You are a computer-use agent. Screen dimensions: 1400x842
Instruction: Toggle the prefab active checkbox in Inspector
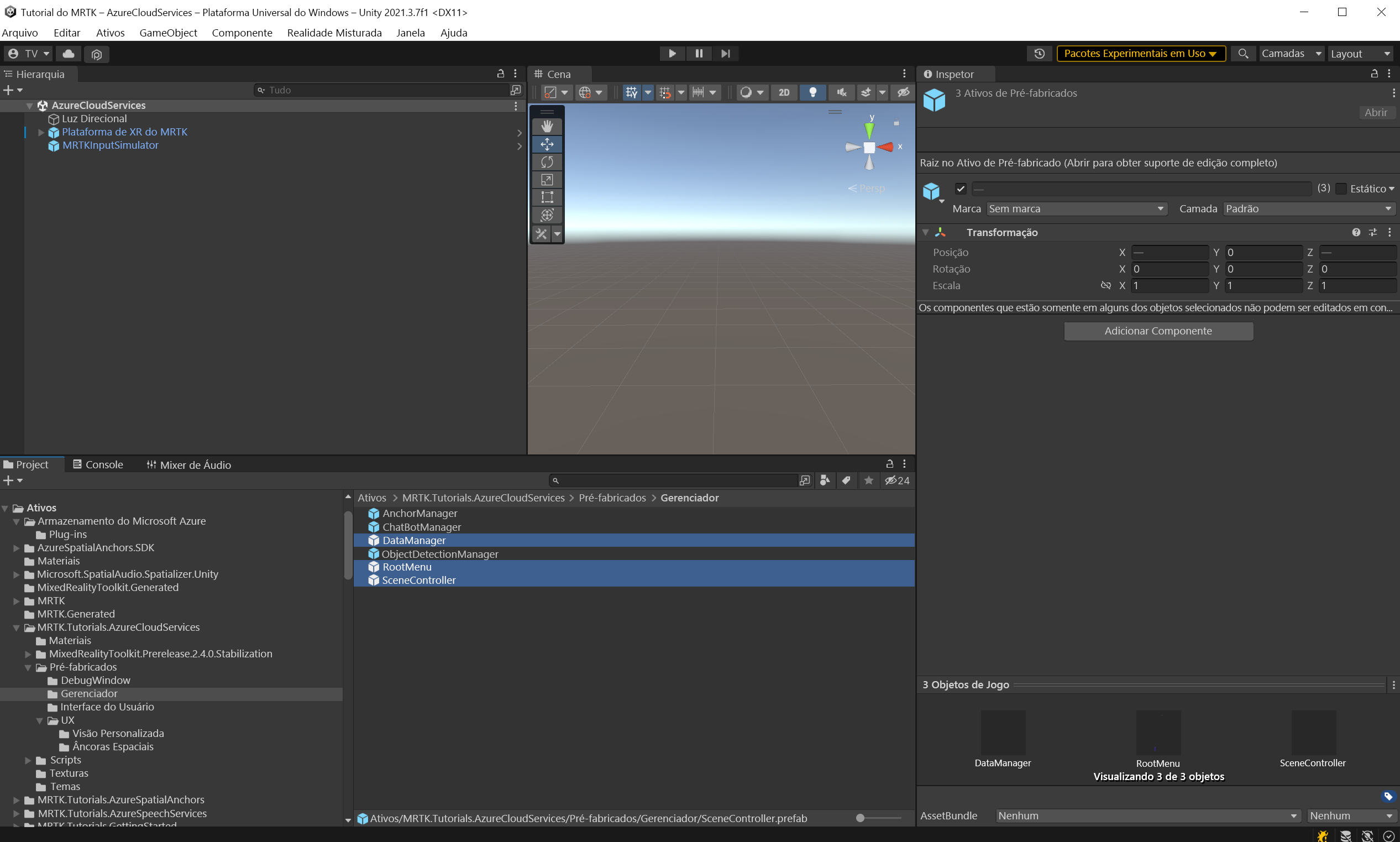coord(961,189)
